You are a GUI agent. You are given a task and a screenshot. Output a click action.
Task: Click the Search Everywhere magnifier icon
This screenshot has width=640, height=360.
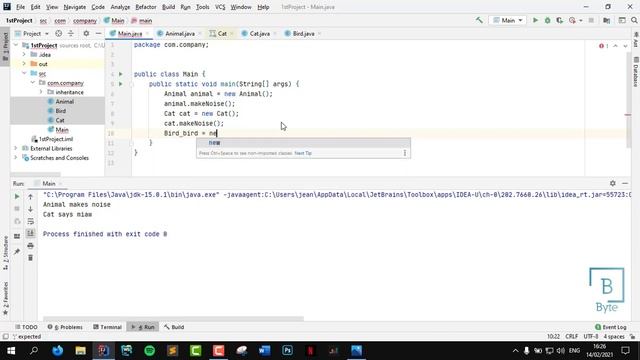[x=634, y=20]
